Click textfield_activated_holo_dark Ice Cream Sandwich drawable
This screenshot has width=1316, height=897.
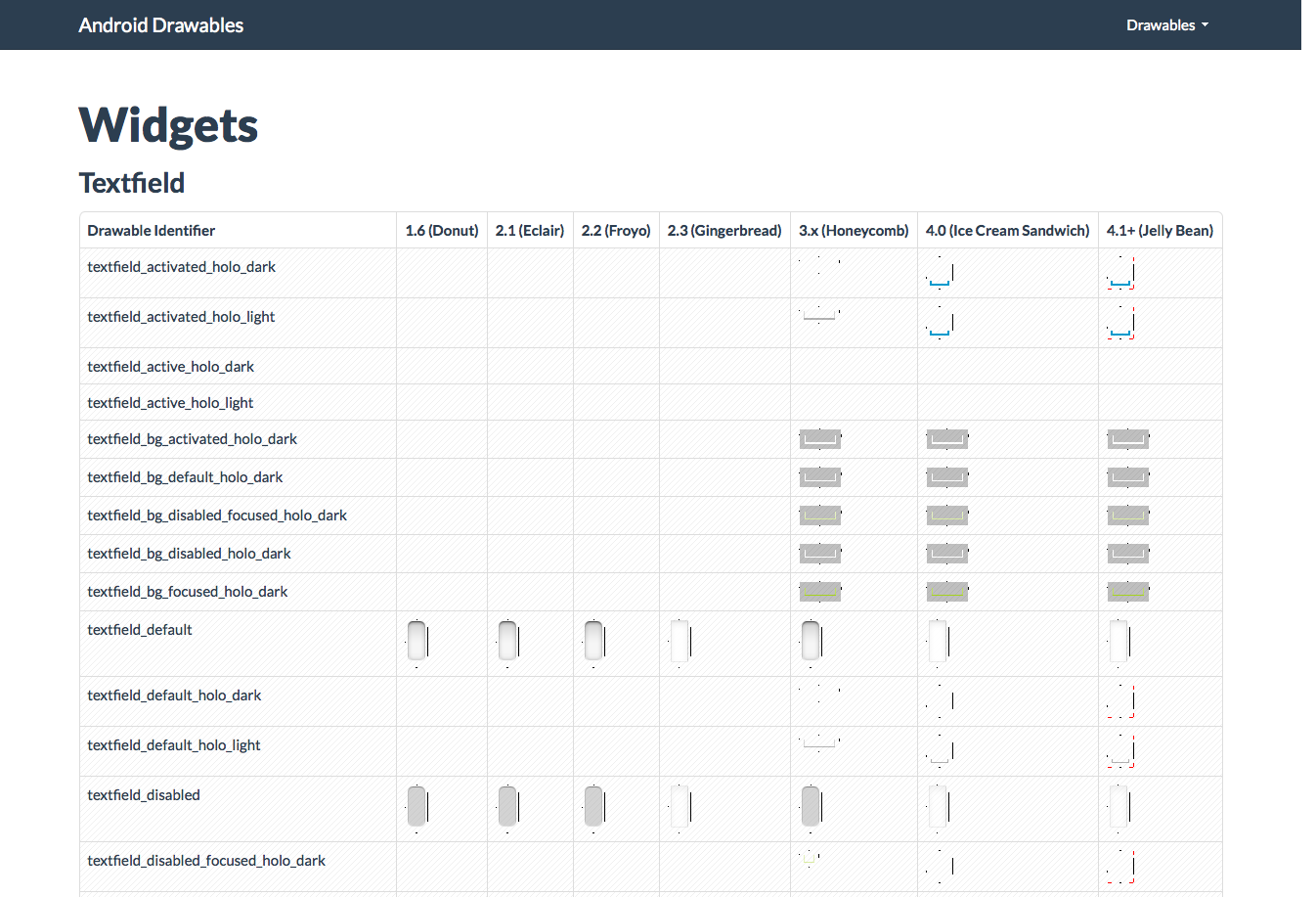(941, 273)
